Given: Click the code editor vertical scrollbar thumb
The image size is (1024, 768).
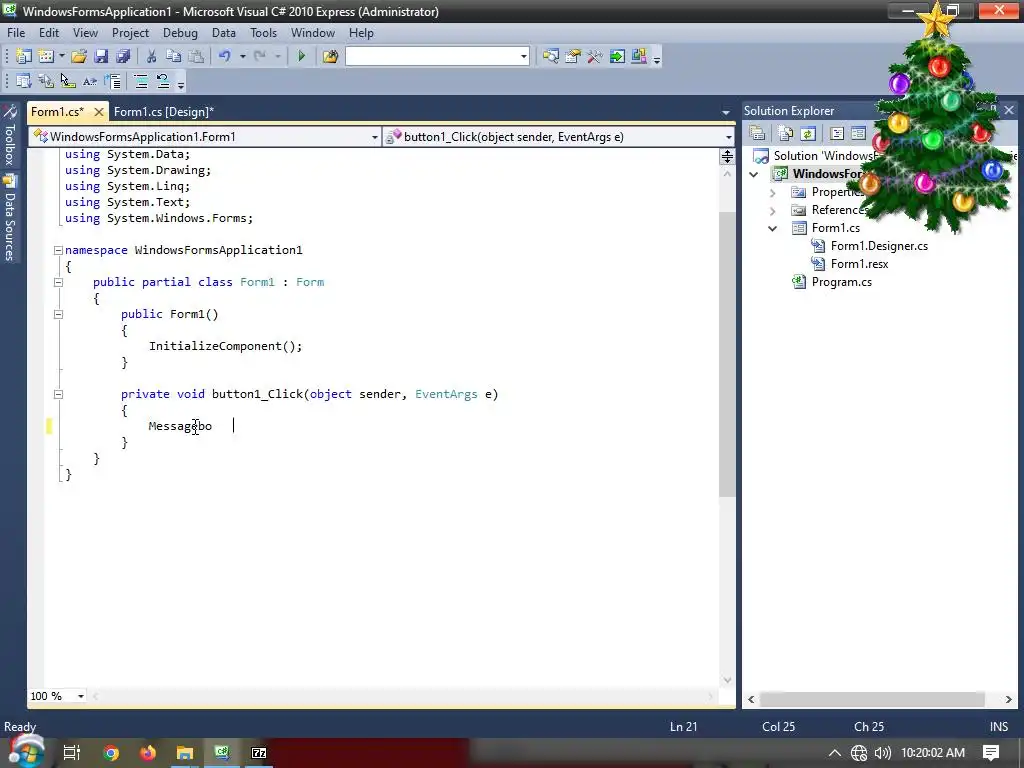Looking at the screenshot, I should [727, 355].
